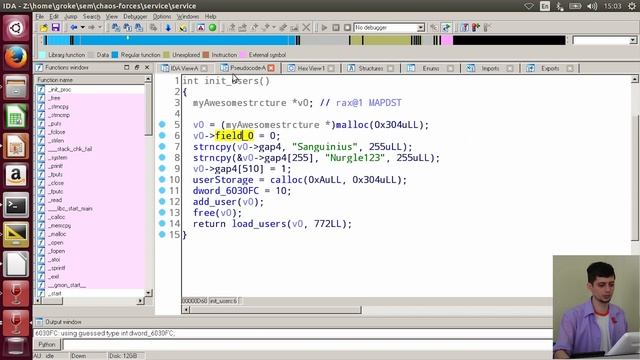
Task: Launch Firefox from the Ubuntu dock
Action: coord(16,57)
